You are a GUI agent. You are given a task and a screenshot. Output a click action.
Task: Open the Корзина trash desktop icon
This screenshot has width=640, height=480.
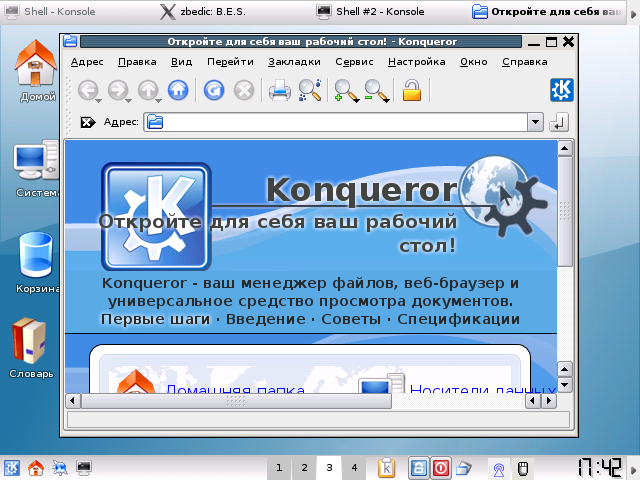pos(36,262)
